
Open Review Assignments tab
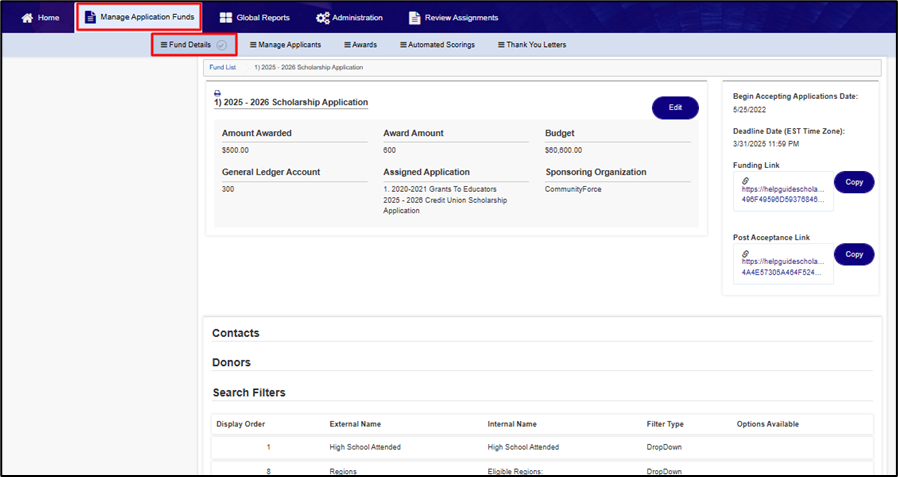(453, 18)
